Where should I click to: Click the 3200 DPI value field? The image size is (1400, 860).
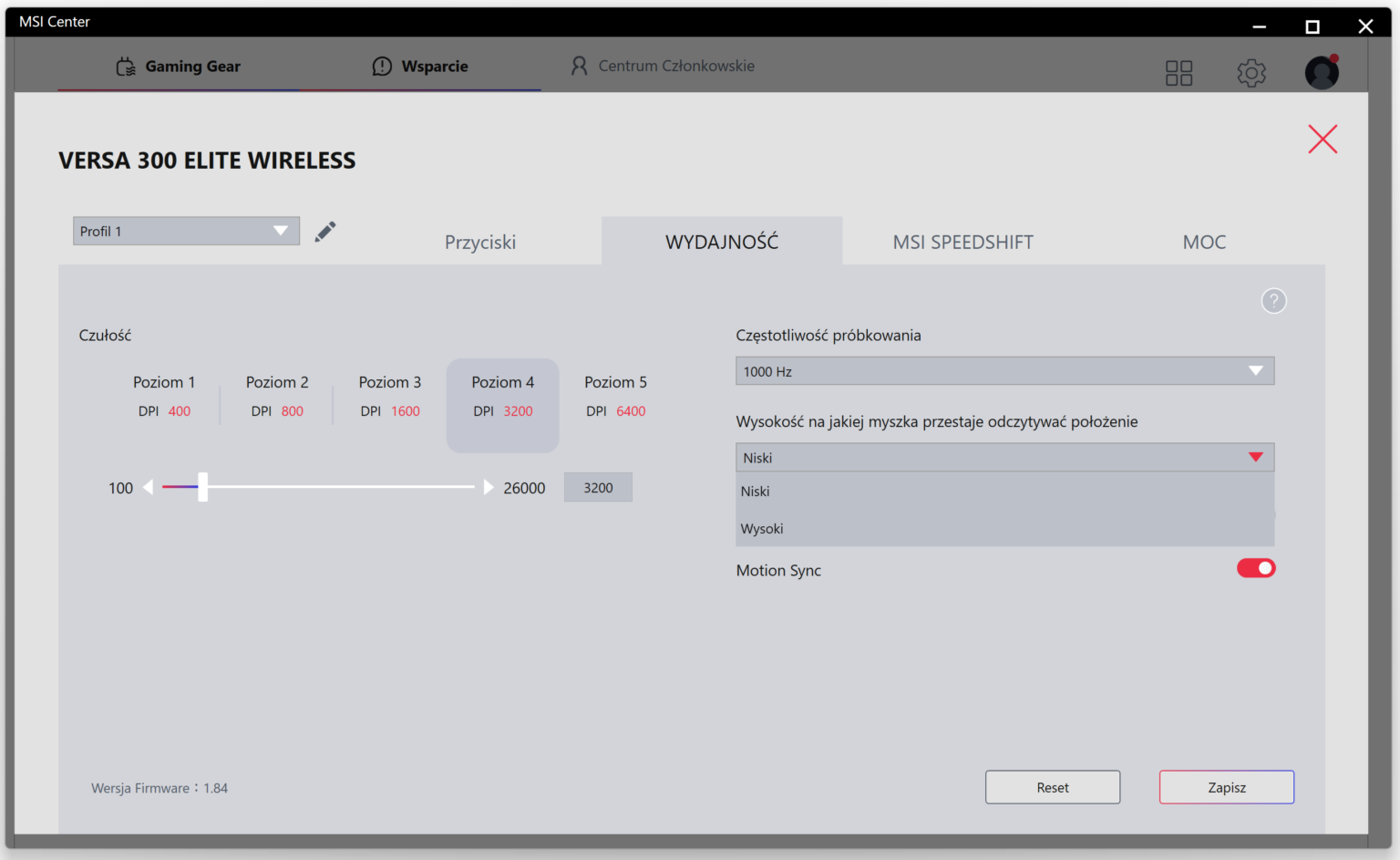(x=598, y=487)
